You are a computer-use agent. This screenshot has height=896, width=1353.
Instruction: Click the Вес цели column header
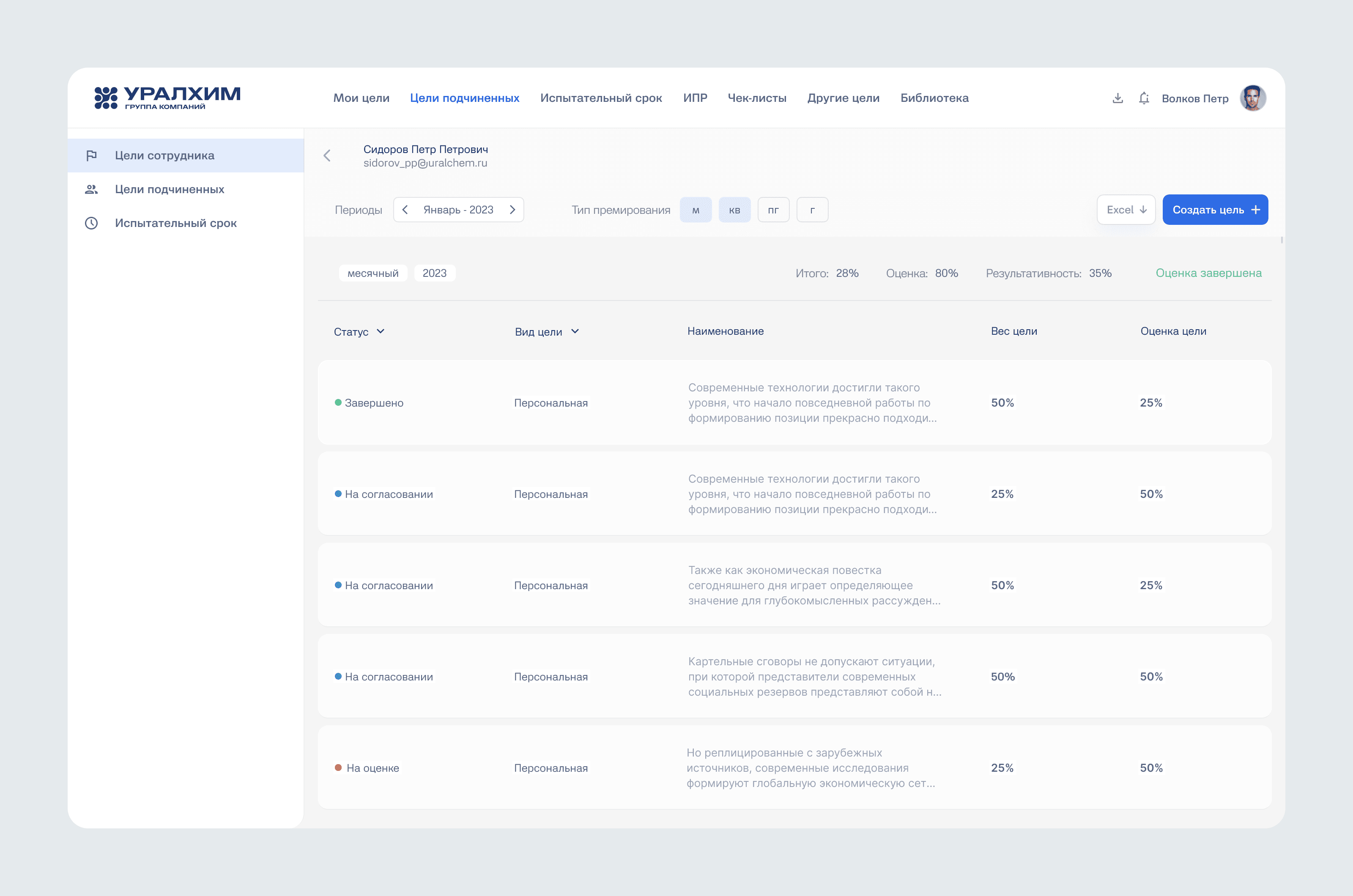click(1014, 331)
